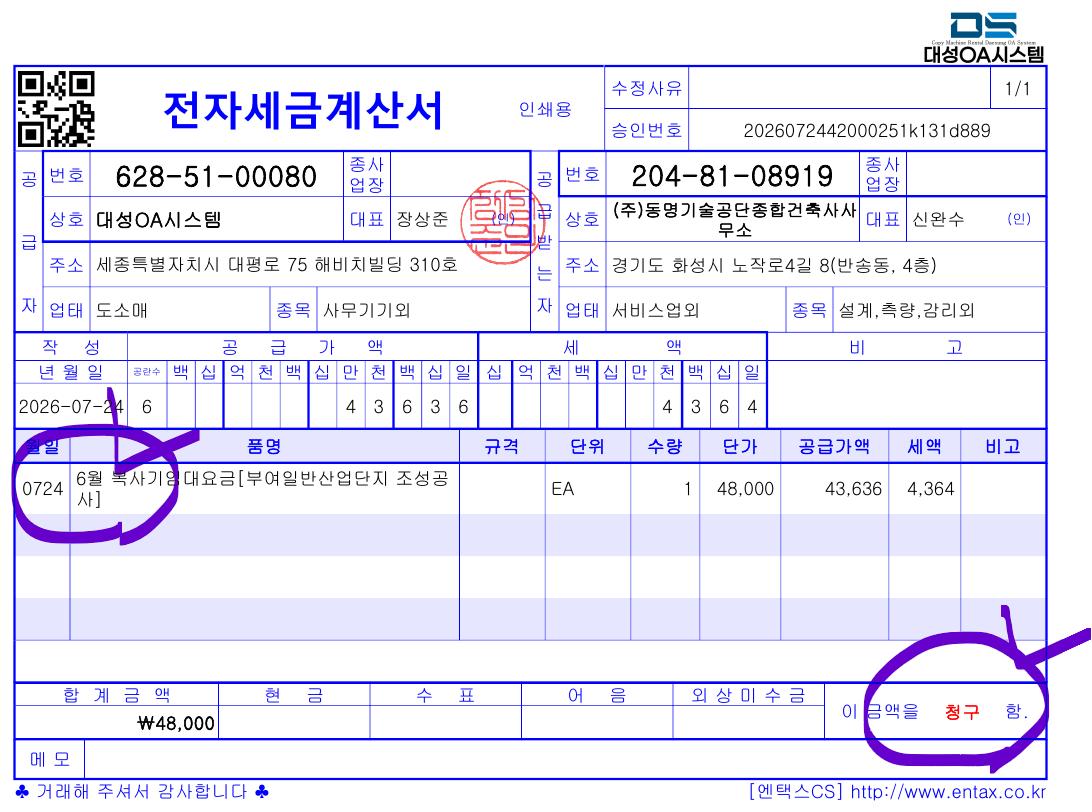Click the blank count value 6 under 공란수
Image resolution: width=1092 pixels, height=812 pixels.
pyautogui.click(x=146, y=407)
